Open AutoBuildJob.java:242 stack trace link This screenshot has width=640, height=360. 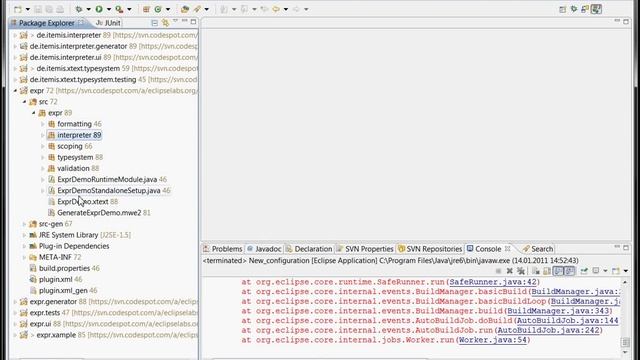tap(548, 330)
